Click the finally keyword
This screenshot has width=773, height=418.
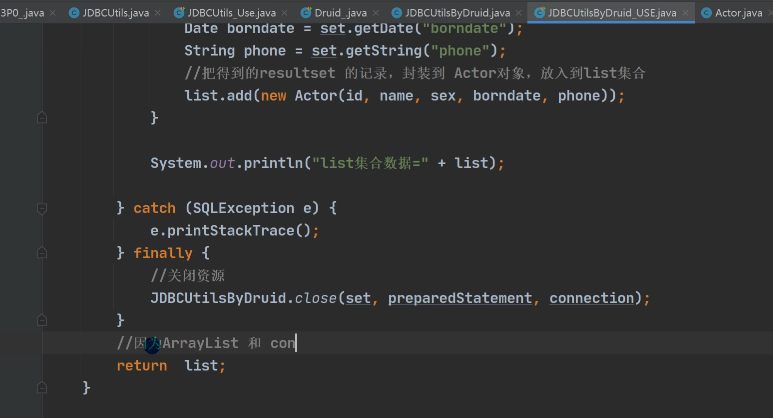click(x=163, y=253)
